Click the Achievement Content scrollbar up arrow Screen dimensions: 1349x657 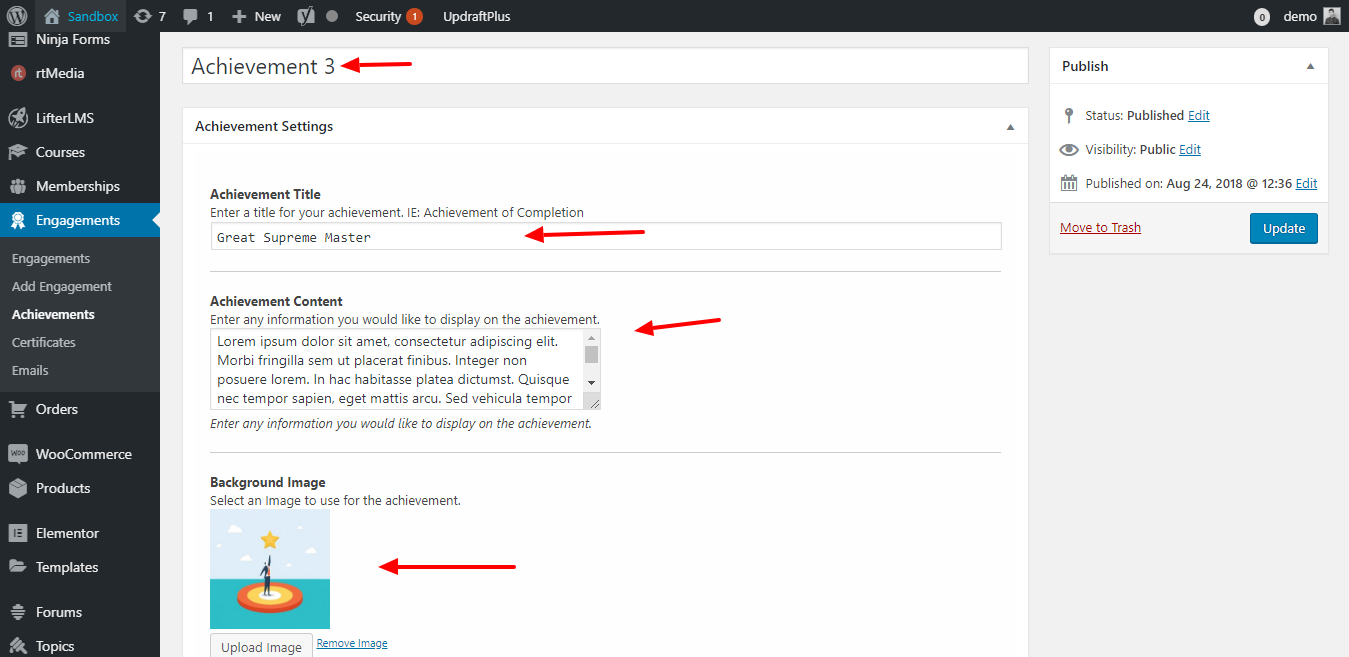[x=591, y=338]
